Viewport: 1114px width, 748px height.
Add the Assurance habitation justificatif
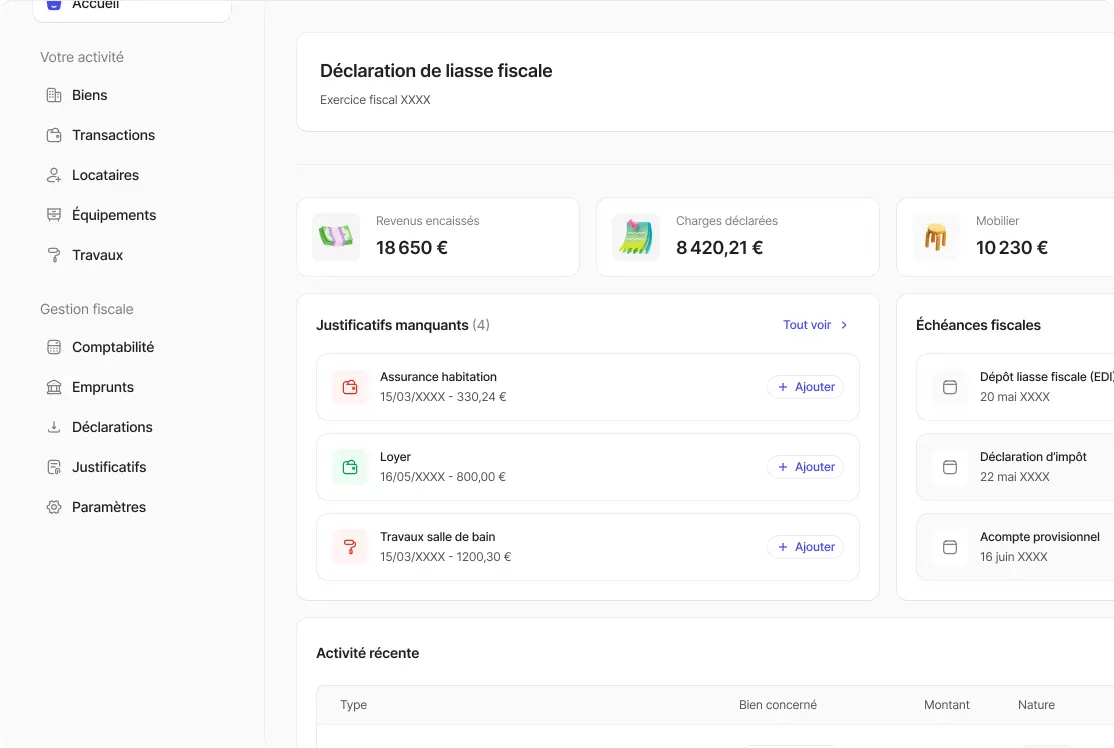[805, 387]
